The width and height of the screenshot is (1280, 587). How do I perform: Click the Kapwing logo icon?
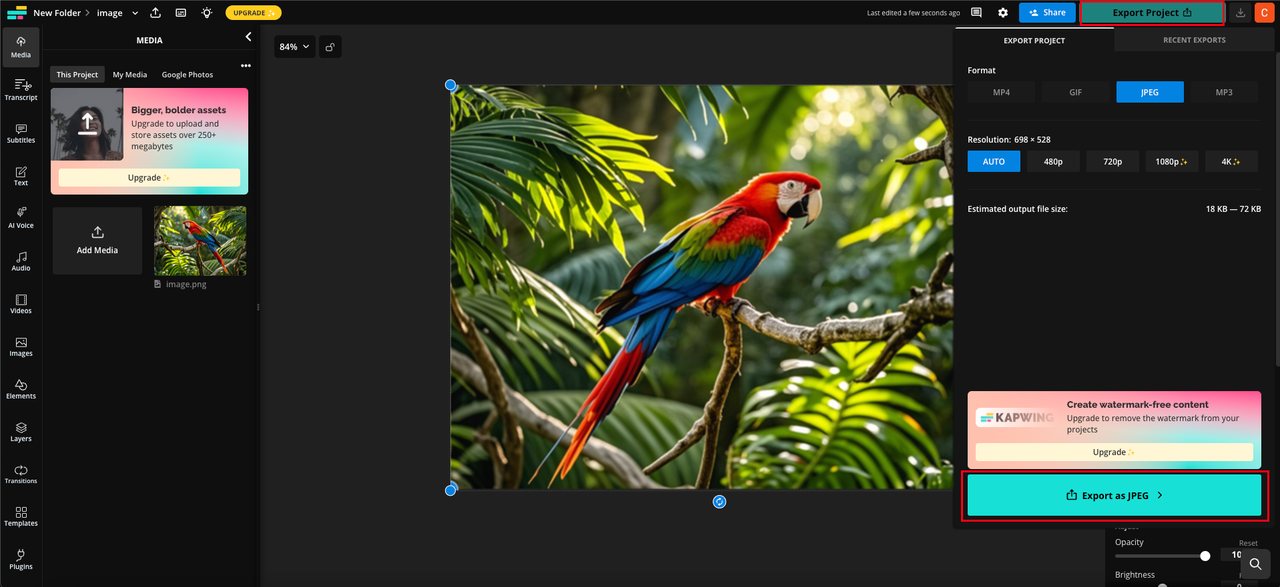(x=16, y=13)
